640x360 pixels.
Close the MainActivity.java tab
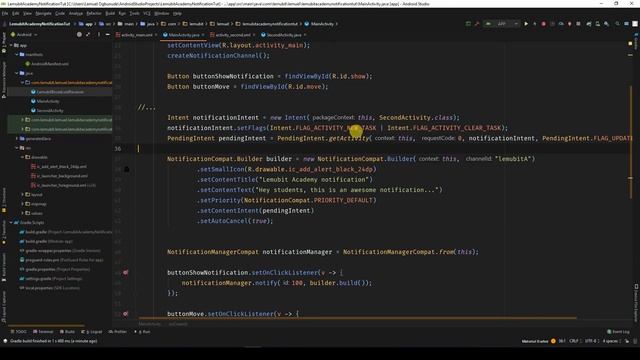203,35
